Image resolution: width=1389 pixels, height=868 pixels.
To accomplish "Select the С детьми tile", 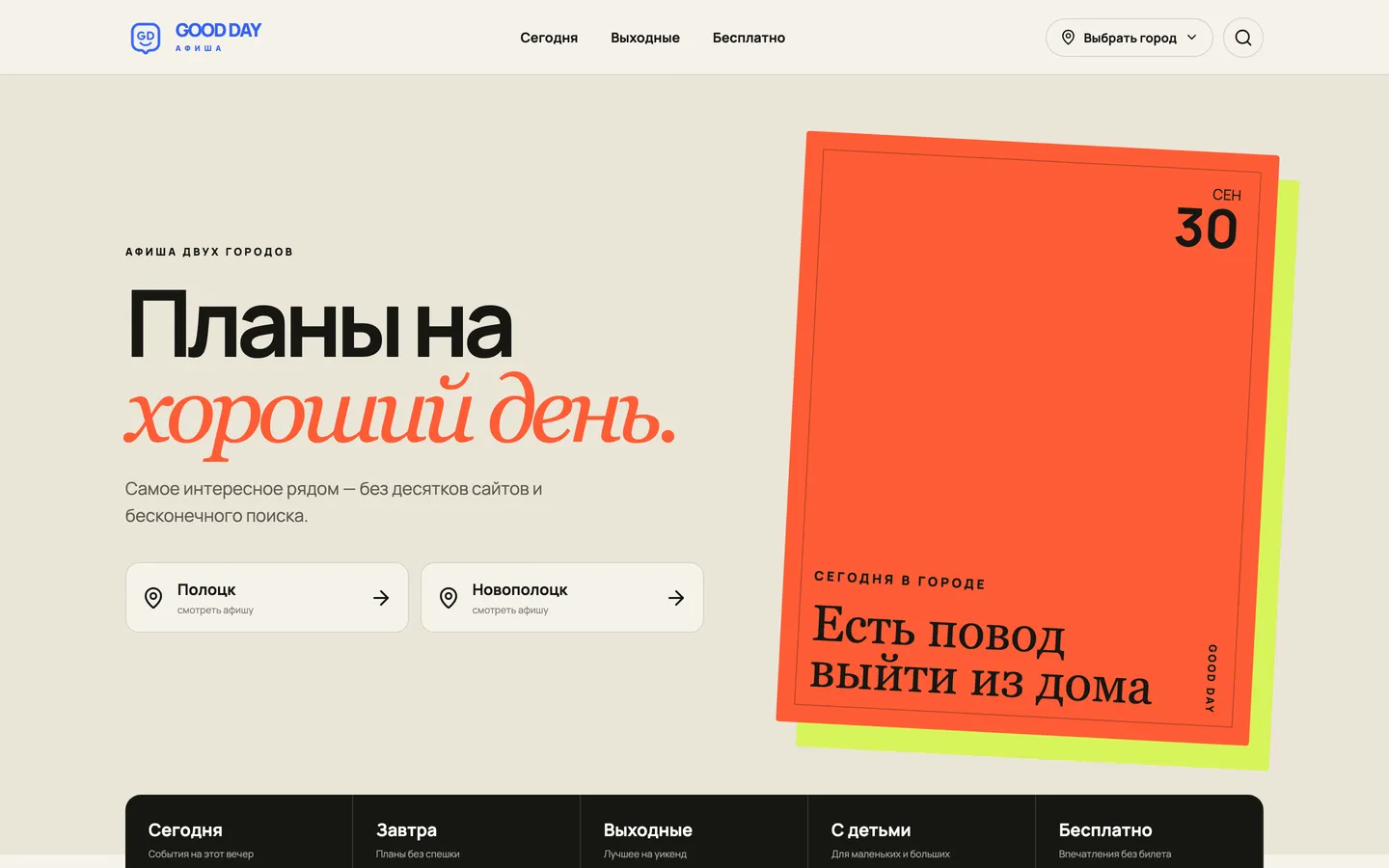I will pyautogui.click(x=922, y=831).
